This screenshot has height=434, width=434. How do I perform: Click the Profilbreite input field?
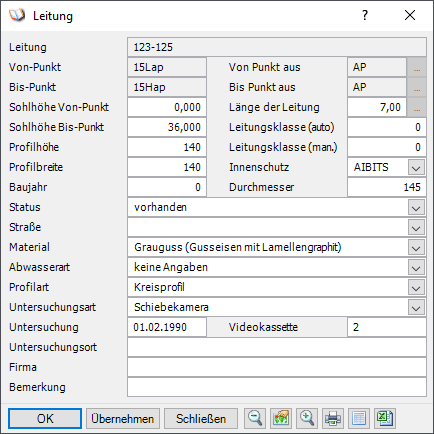click(x=167, y=167)
